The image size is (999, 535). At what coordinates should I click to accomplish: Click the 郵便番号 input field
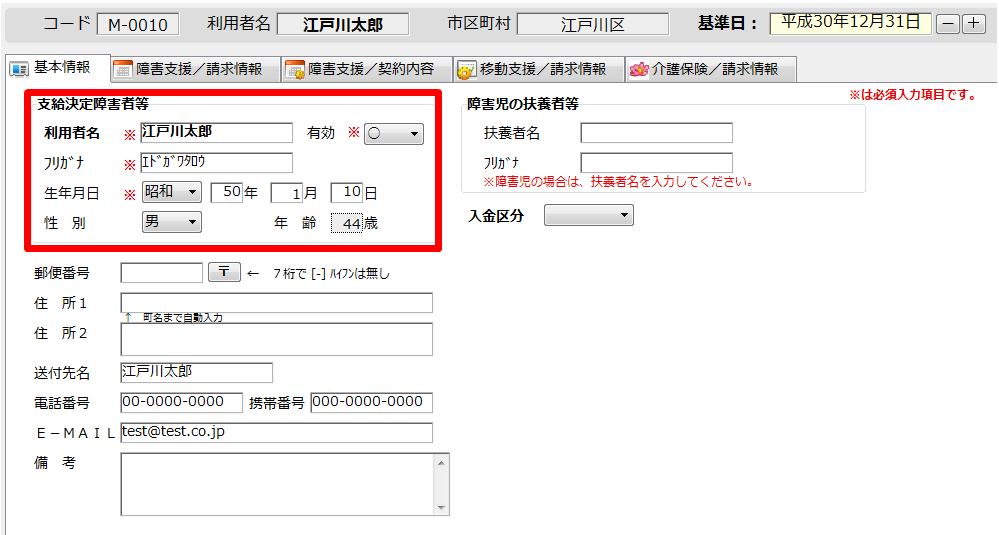coord(161,272)
